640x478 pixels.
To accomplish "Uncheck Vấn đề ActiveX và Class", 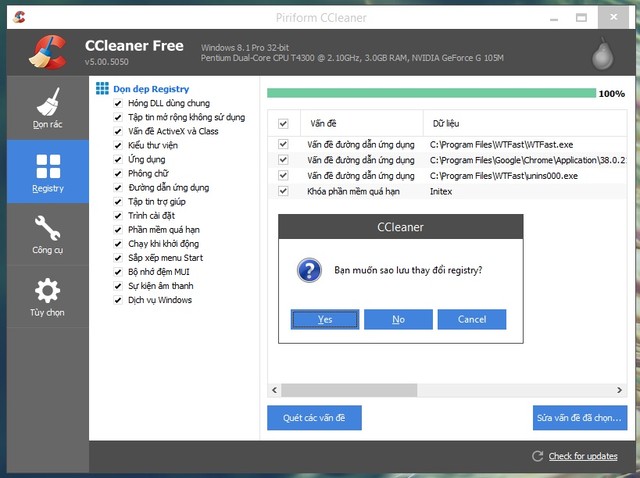I will (118, 131).
